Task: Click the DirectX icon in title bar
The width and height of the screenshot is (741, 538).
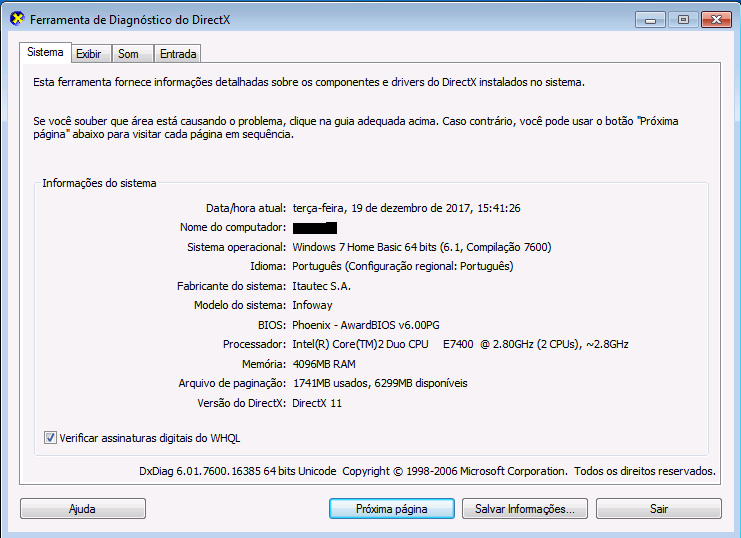Action: point(17,19)
